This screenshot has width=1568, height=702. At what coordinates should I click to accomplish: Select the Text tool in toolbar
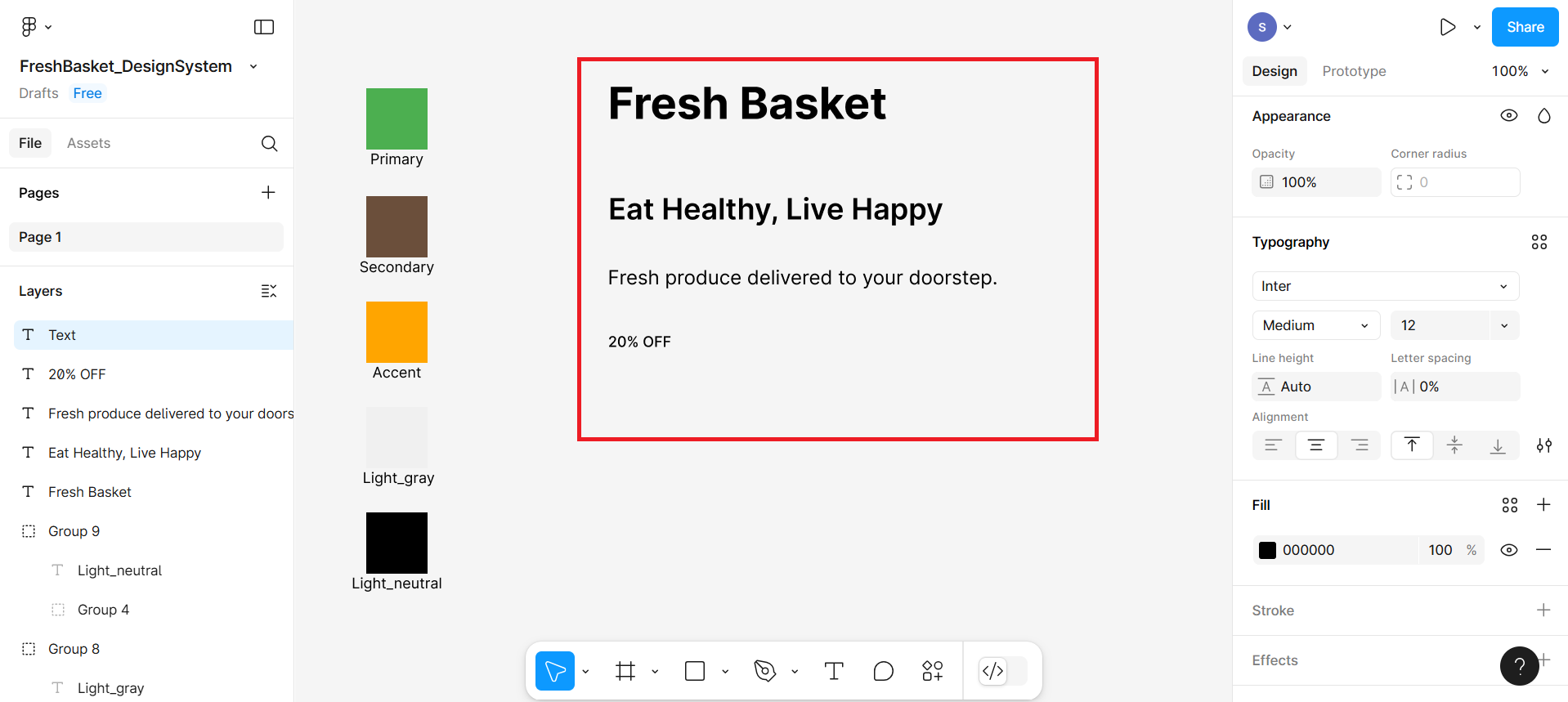(834, 671)
